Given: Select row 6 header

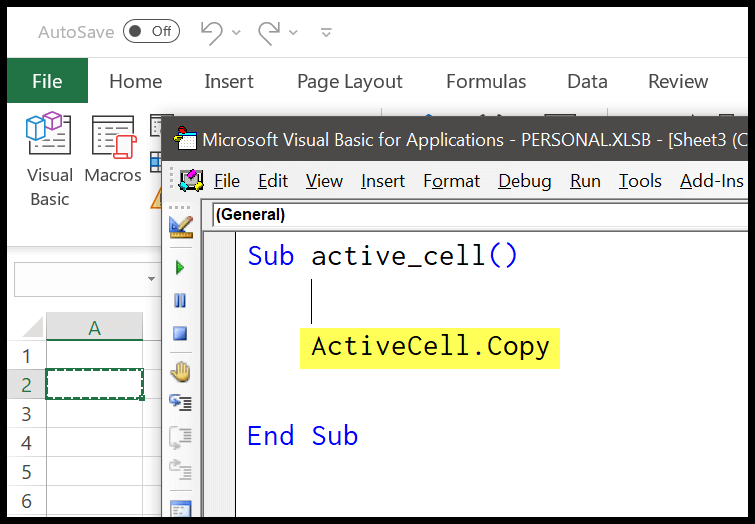Looking at the screenshot, I should [x=26, y=500].
